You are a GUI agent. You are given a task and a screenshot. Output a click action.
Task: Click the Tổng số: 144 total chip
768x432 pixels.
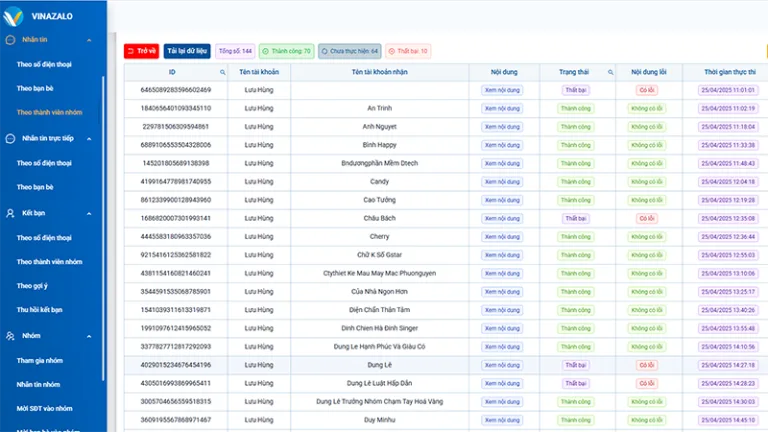(x=234, y=51)
